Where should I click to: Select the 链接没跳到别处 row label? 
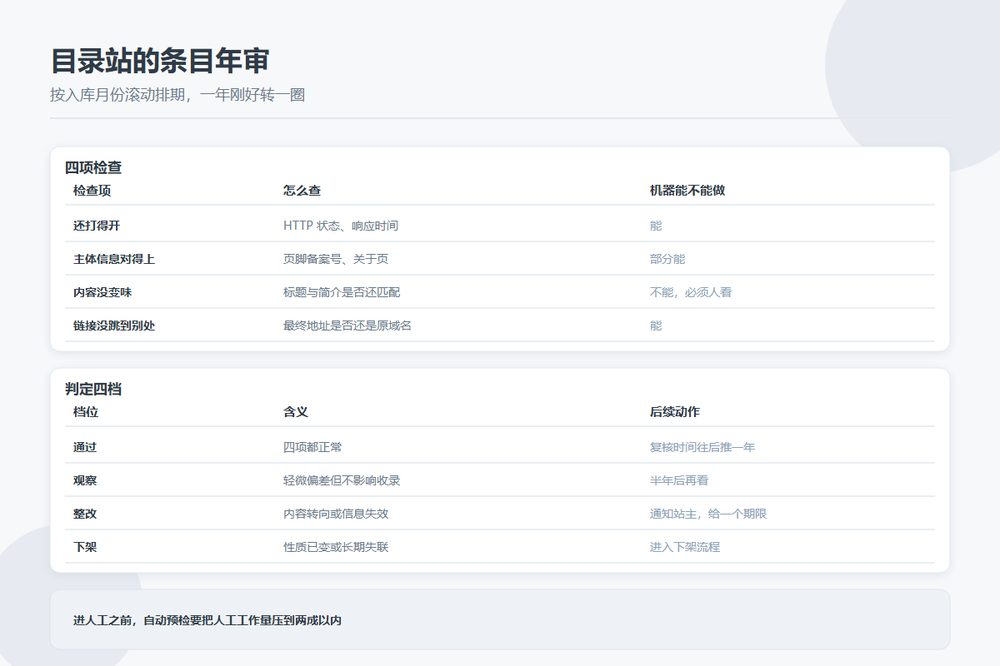pyautogui.click(x=114, y=325)
